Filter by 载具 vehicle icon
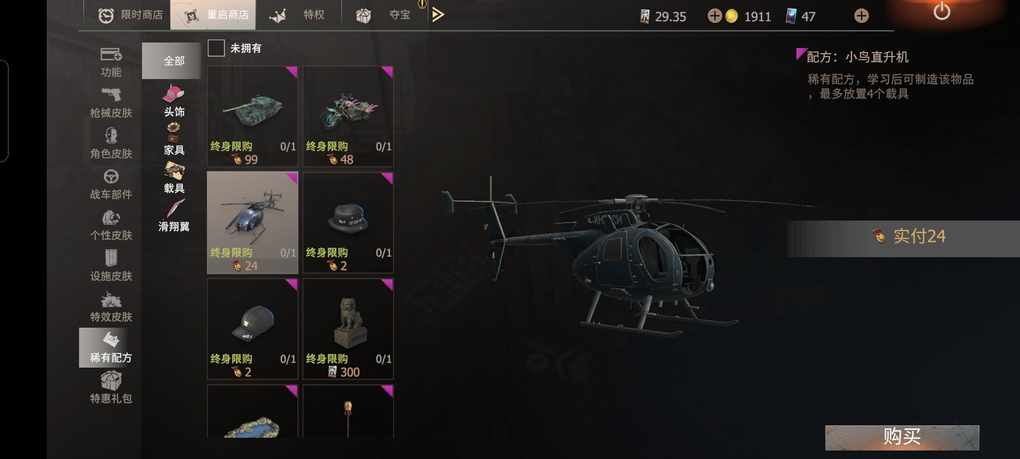Viewport: 1020px width, 459px height. pyautogui.click(x=174, y=170)
